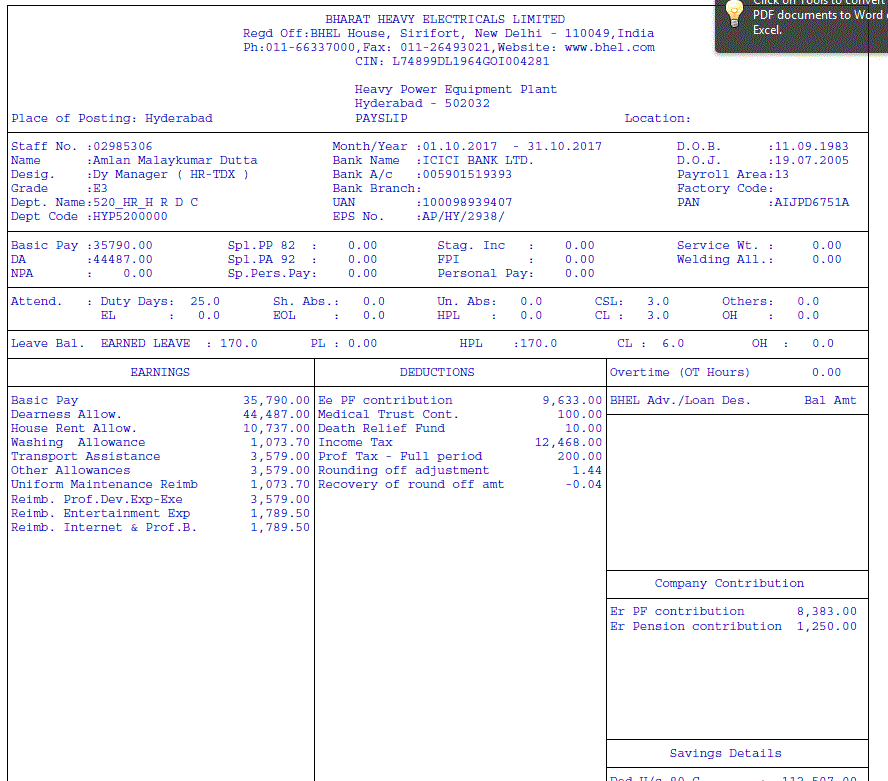The image size is (888, 781).
Task: Click Company Contribution section header
Action: 729,584
